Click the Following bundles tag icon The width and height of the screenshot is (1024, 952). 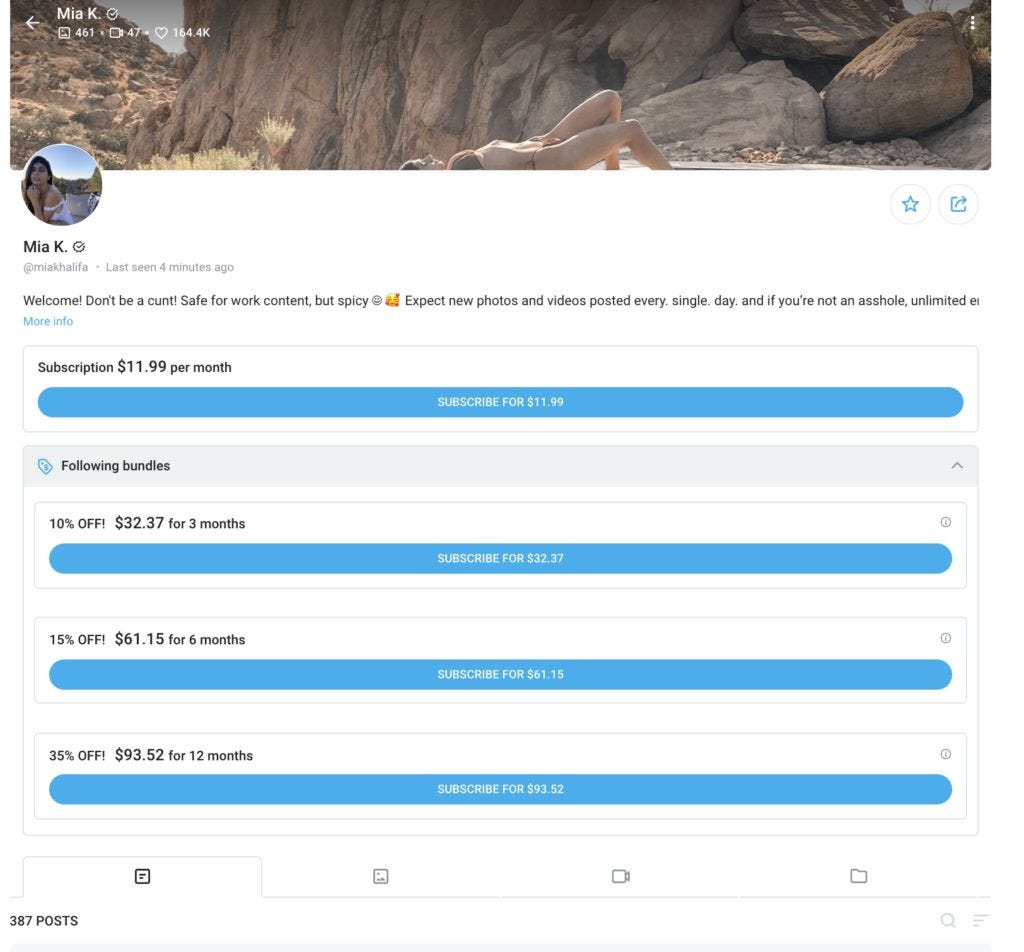45,466
